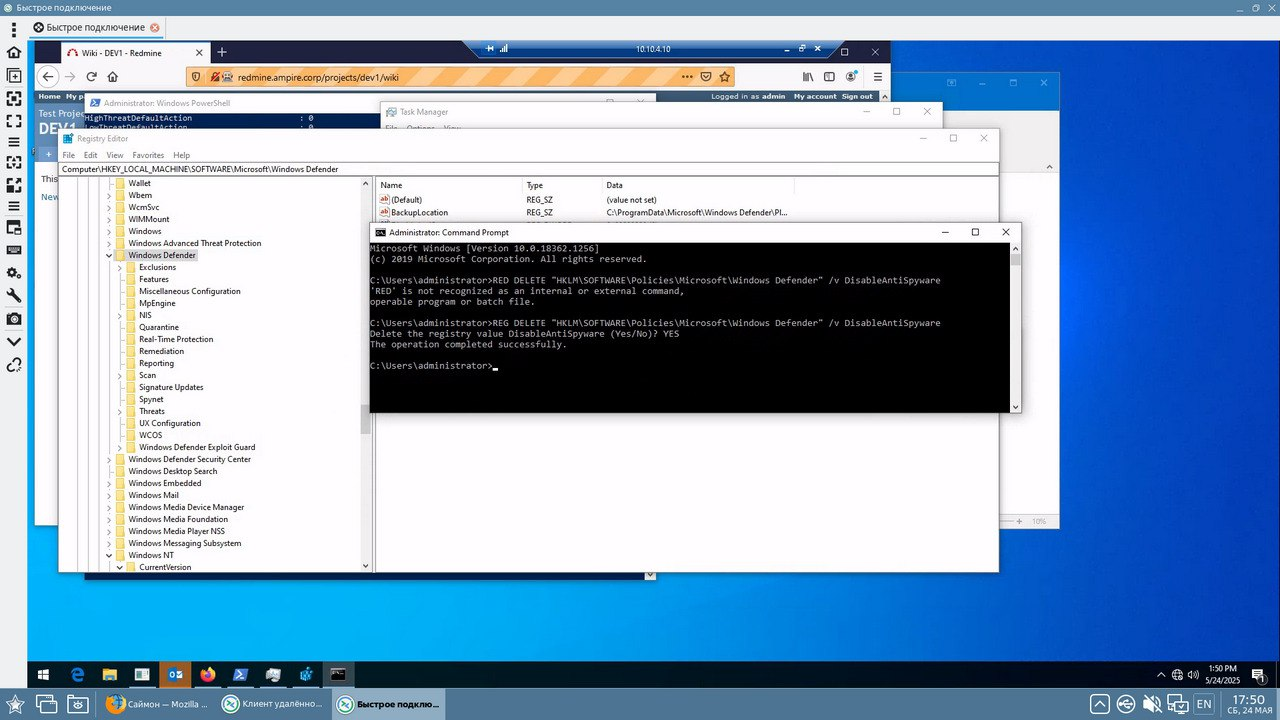Click the screenshot camera icon in left sidebar
The height and width of the screenshot is (720, 1280).
coord(14,318)
